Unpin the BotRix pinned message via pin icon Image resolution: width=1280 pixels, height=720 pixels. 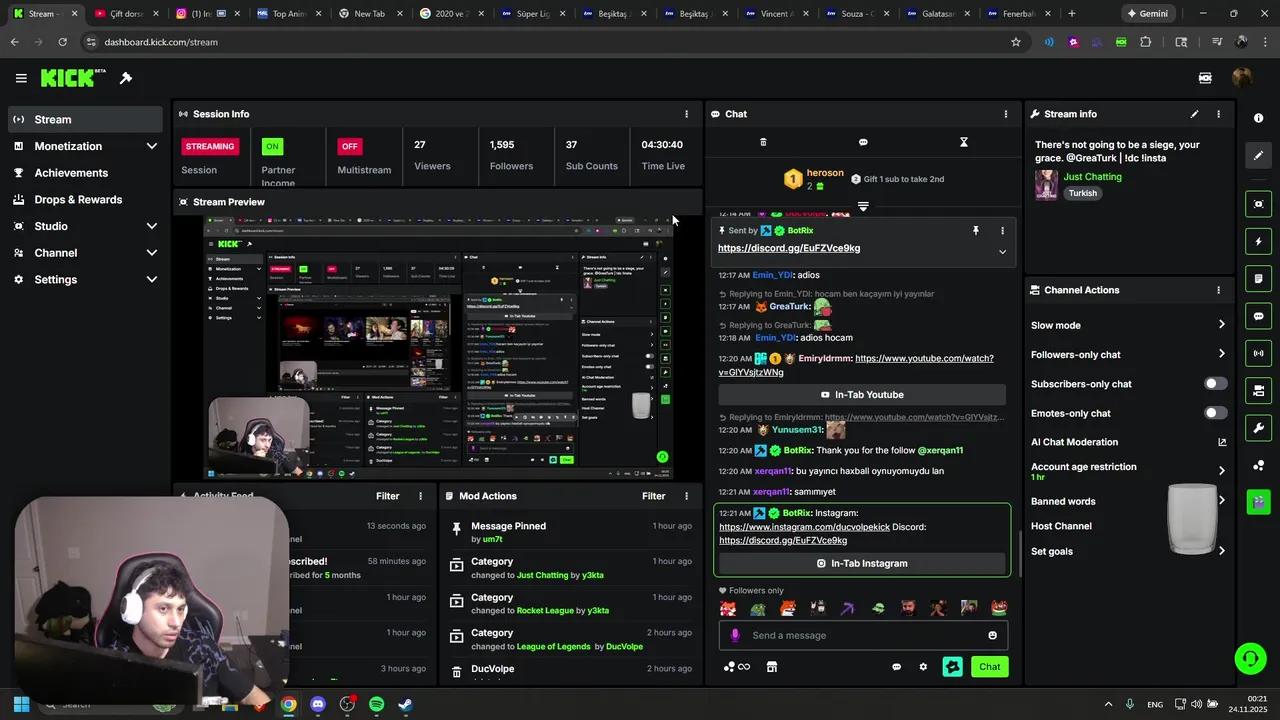click(x=976, y=231)
